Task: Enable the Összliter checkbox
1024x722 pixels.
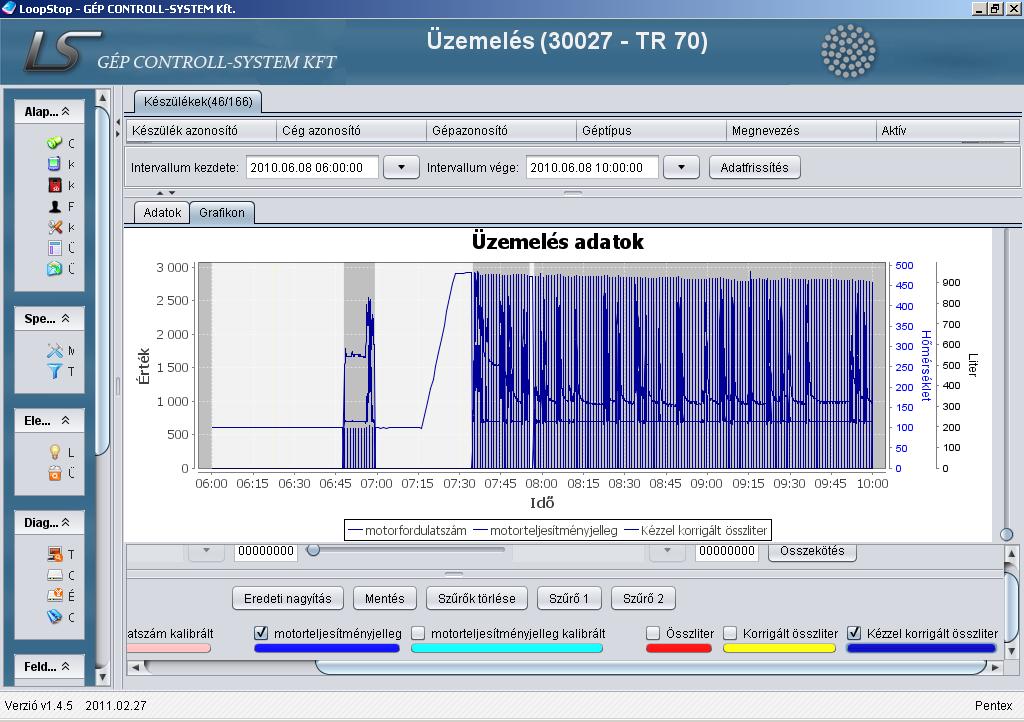Action: click(653, 633)
